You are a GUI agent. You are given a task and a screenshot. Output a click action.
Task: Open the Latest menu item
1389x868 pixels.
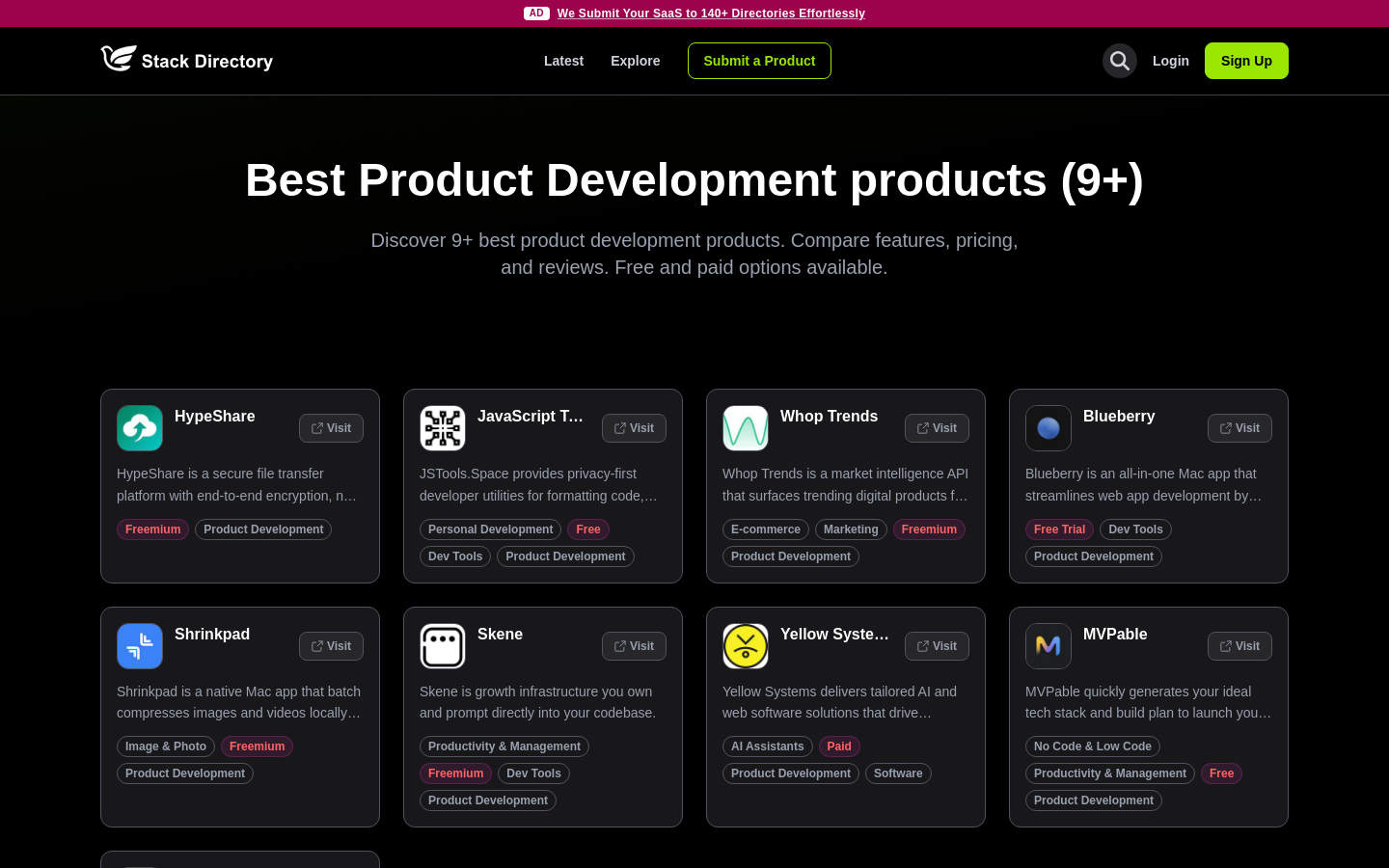click(563, 61)
